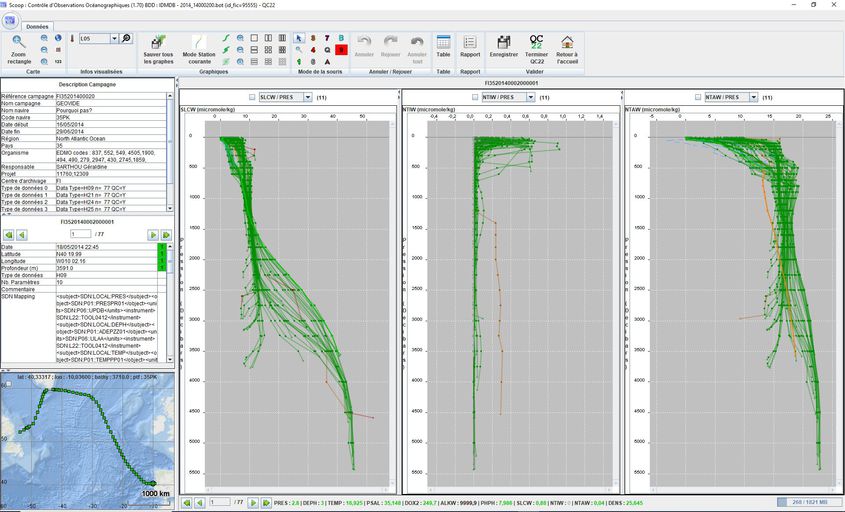Click the Rejouer redo button
The image size is (845, 512).
391,46
